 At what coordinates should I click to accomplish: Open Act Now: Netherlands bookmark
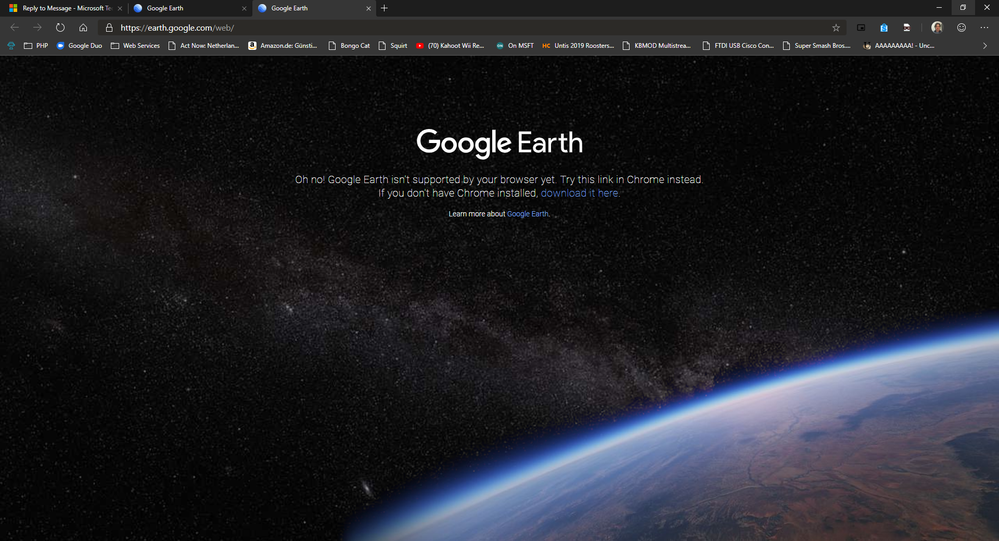204,46
